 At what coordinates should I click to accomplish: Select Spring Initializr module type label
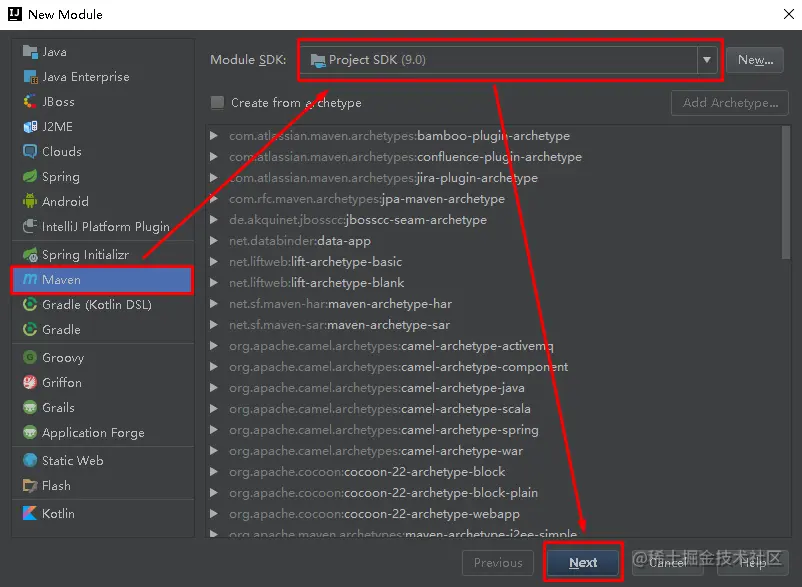85,255
